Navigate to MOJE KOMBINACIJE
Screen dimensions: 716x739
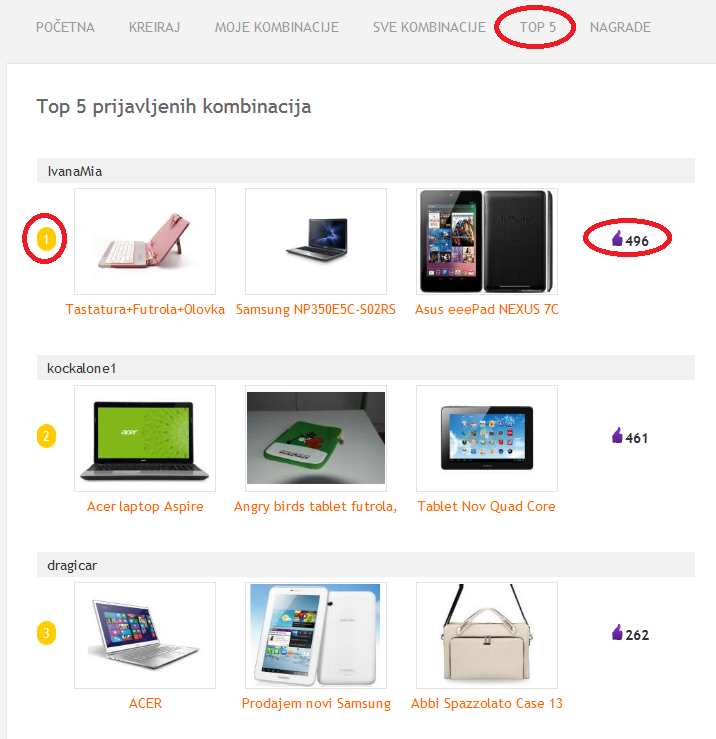277,27
